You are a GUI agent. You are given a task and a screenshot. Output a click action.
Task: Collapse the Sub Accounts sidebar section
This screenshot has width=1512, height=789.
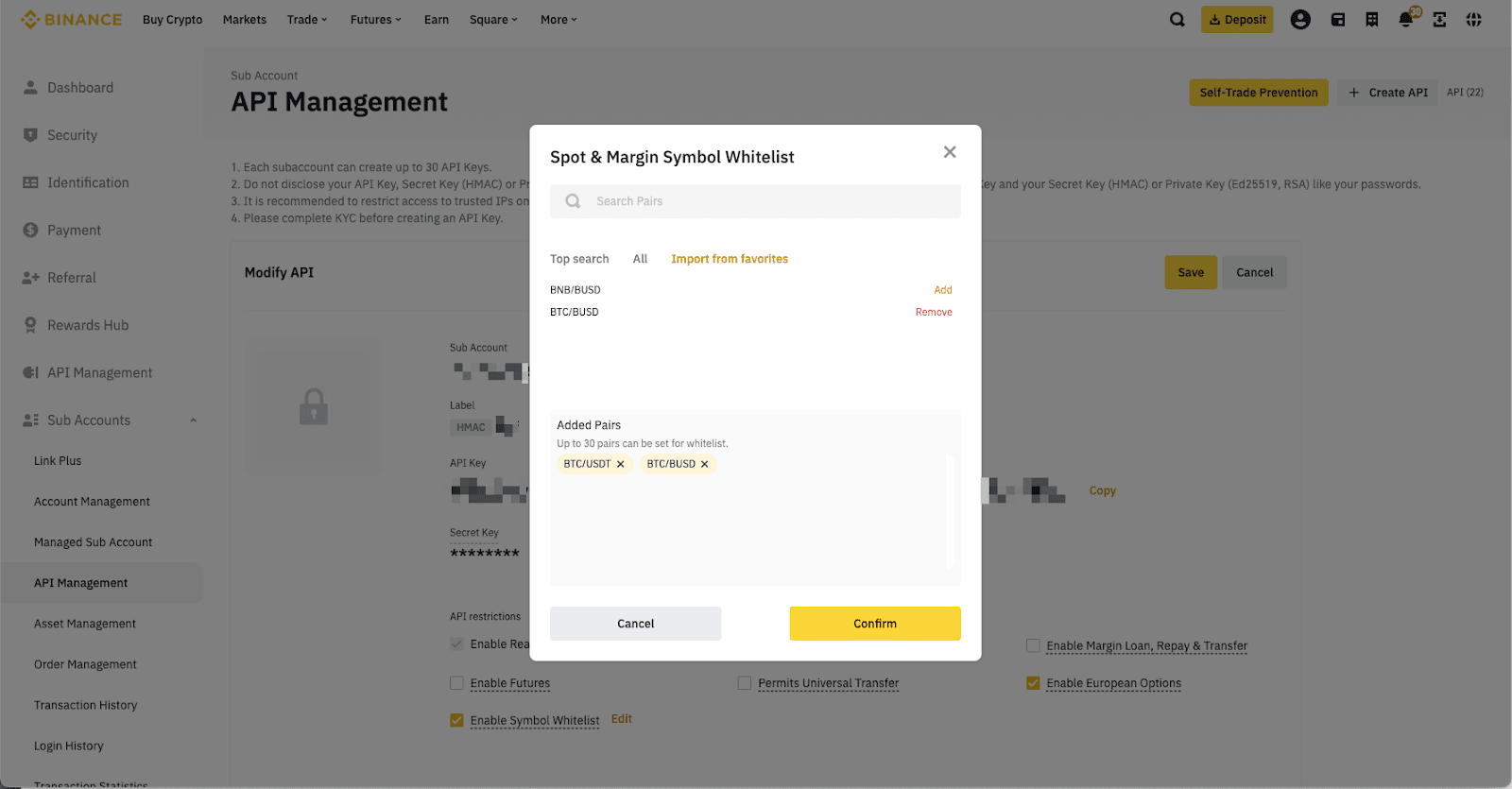click(x=193, y=420)
